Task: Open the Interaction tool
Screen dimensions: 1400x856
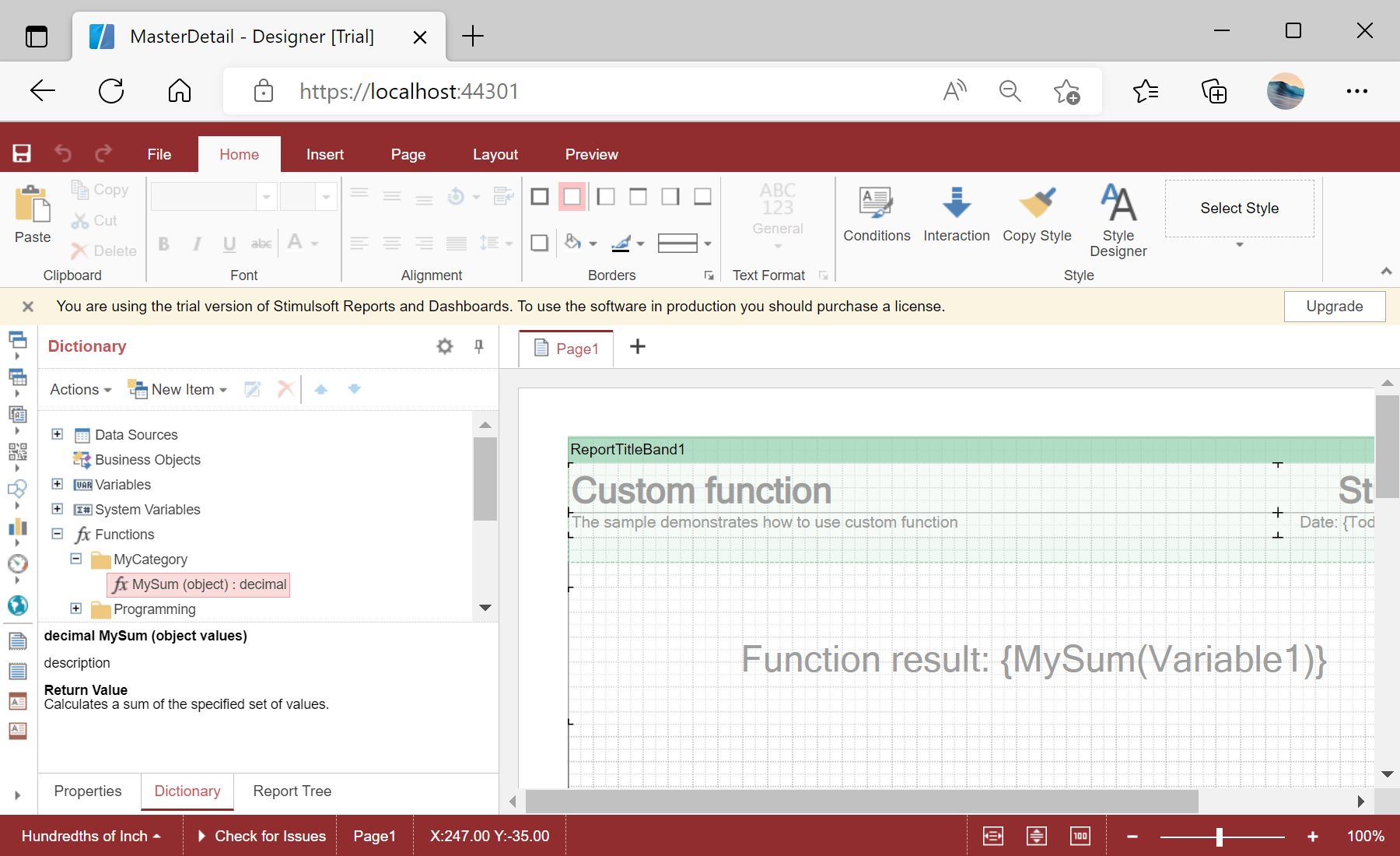Action: tap(956, 214)
